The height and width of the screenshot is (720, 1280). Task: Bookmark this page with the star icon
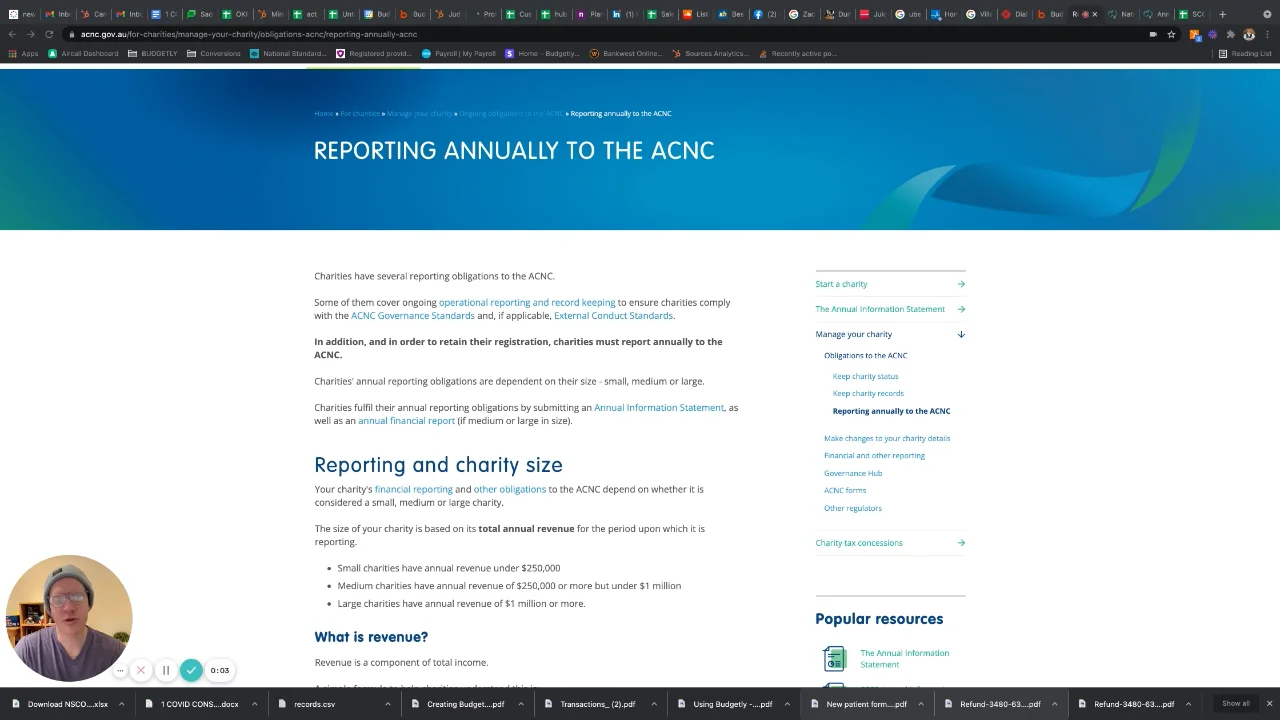tap(1171, 34)
